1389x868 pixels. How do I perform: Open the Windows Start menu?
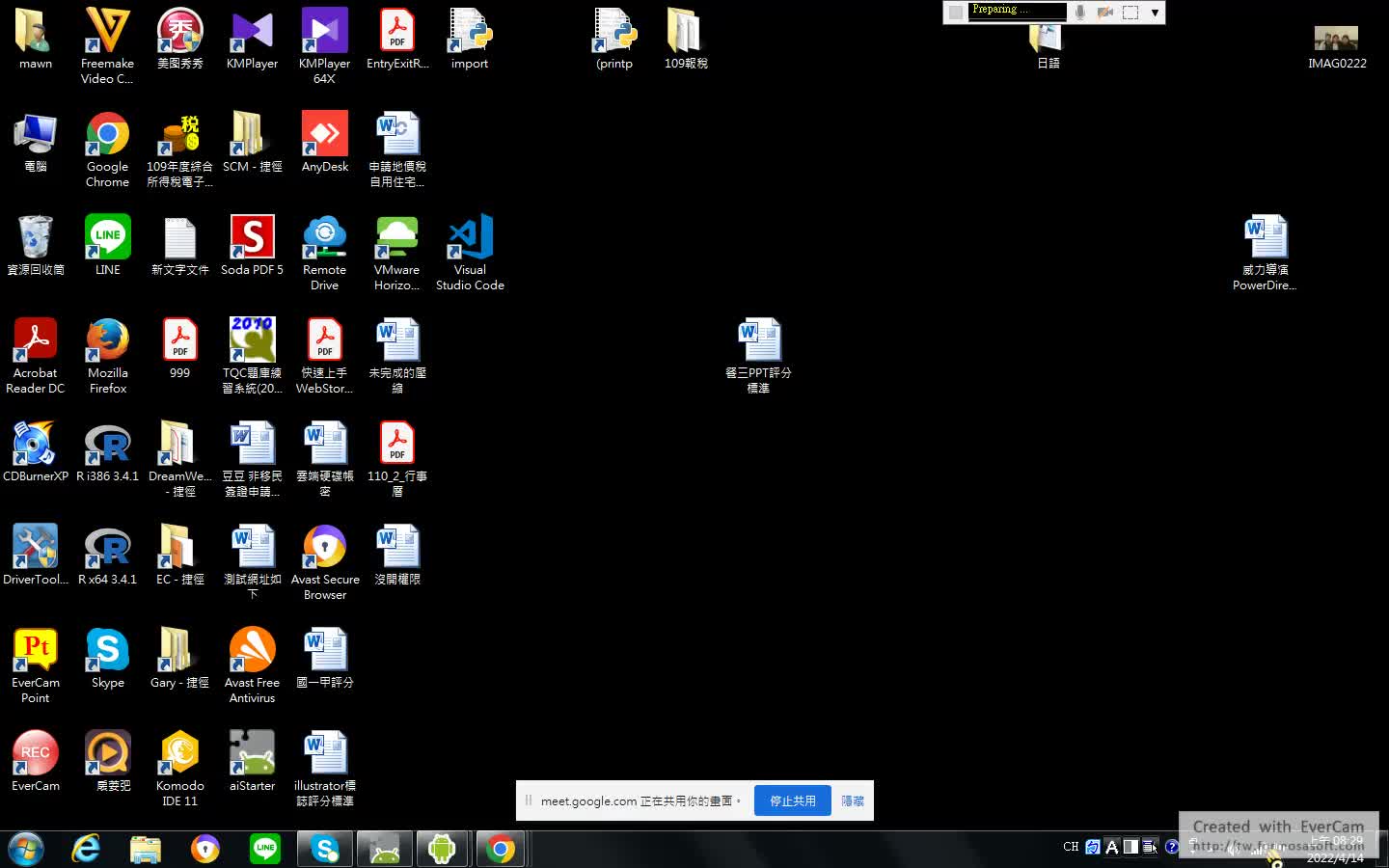(26, 849)
